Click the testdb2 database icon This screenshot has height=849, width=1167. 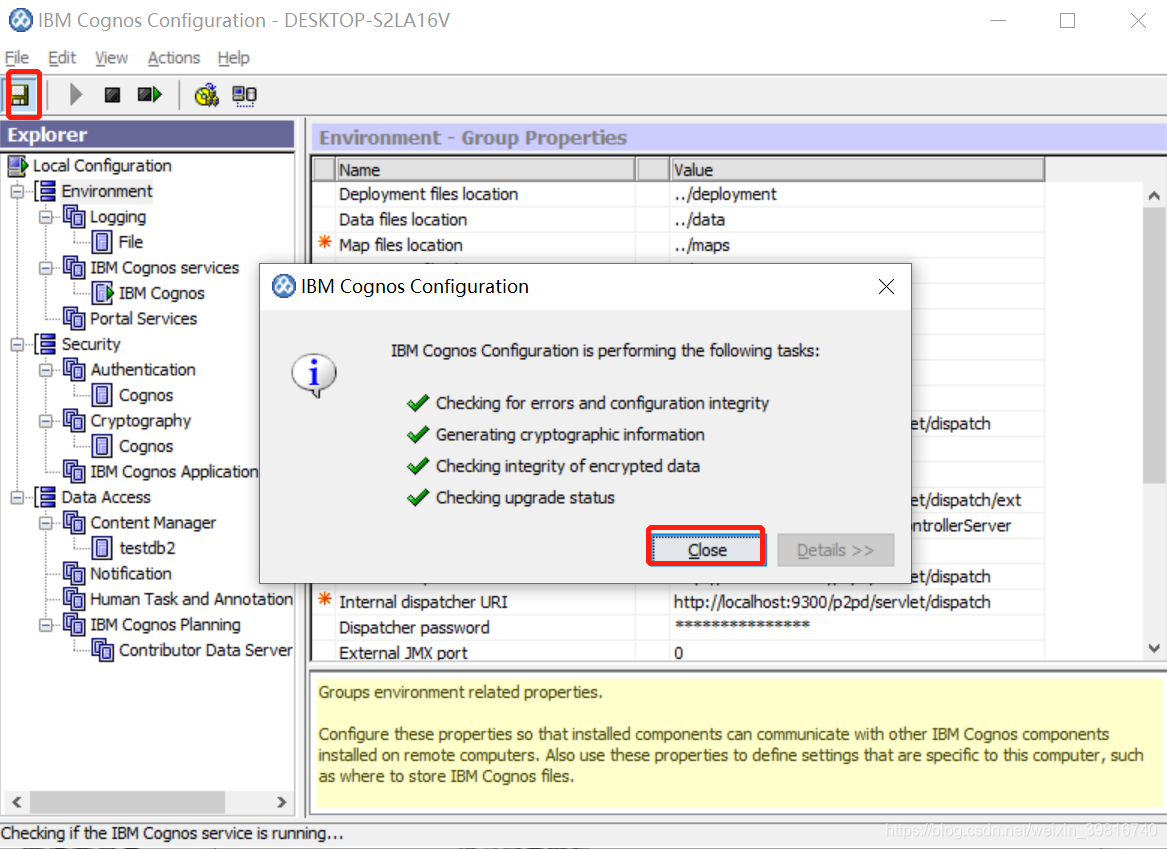pyautogui.click(x=103, y=548)
